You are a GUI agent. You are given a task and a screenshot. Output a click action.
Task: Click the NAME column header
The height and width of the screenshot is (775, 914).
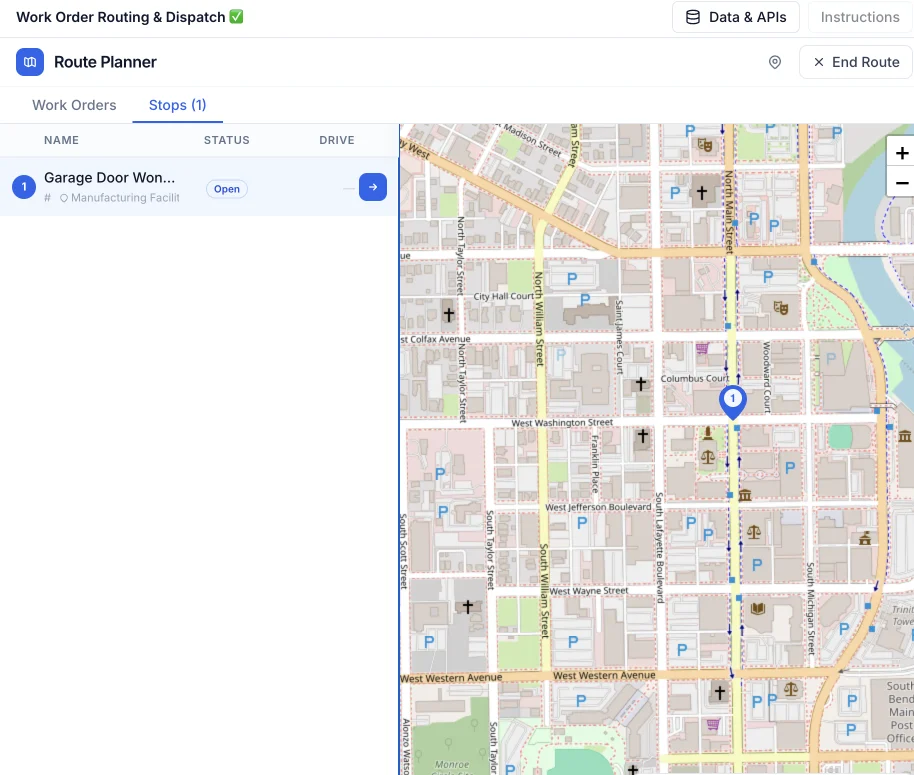click(61, 140)
